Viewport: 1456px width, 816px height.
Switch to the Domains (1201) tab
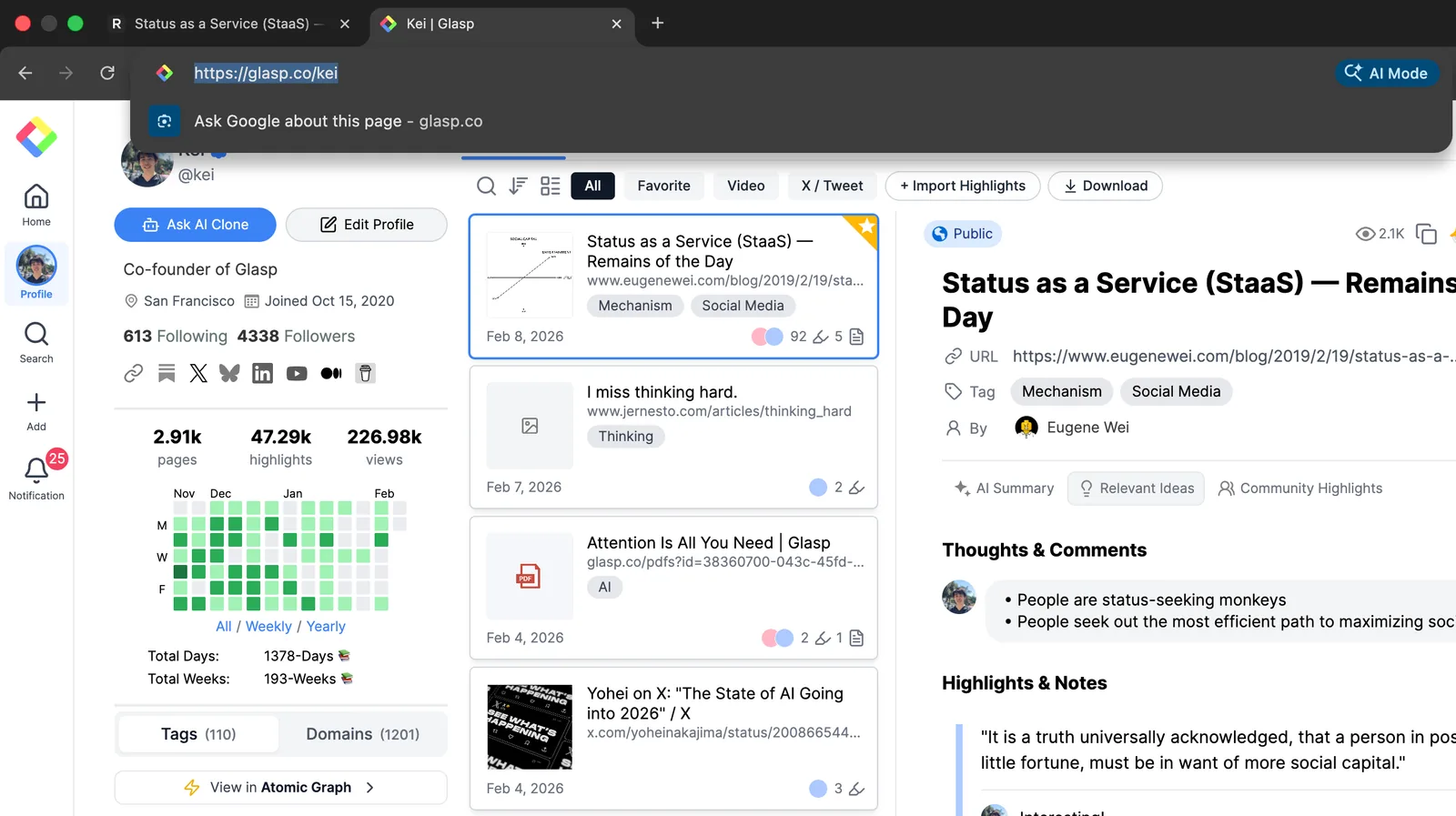tap(363, 734)
